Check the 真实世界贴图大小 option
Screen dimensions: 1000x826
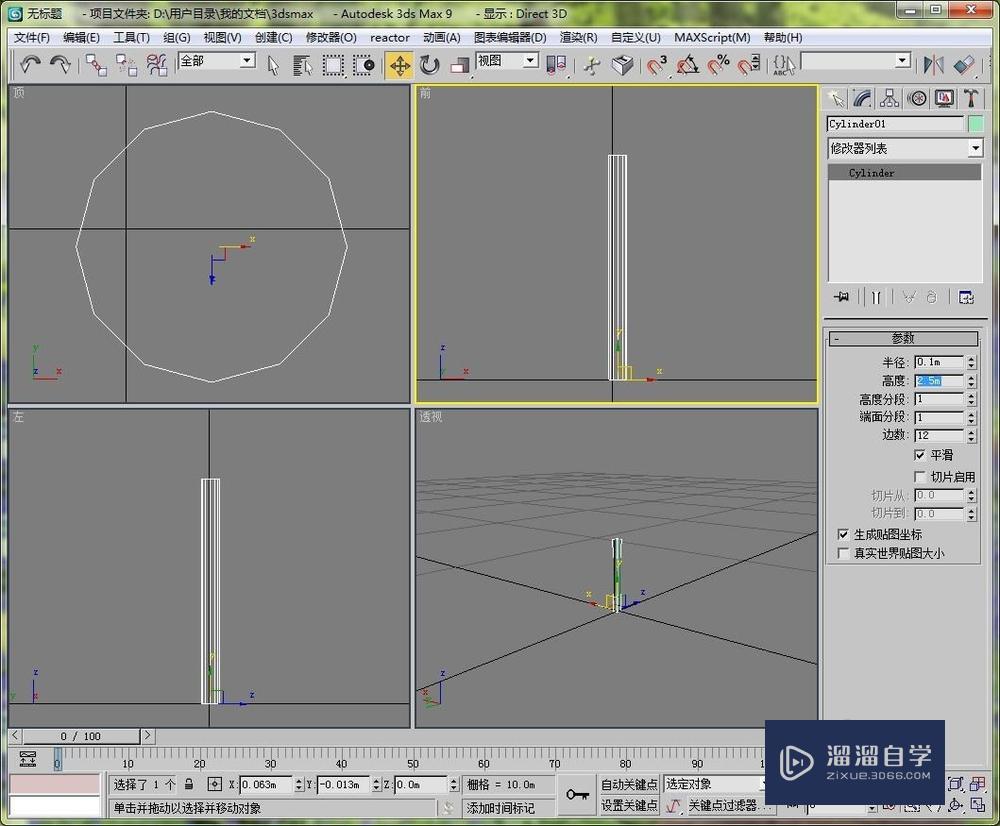pyautogui.click(x=843, y=553)
